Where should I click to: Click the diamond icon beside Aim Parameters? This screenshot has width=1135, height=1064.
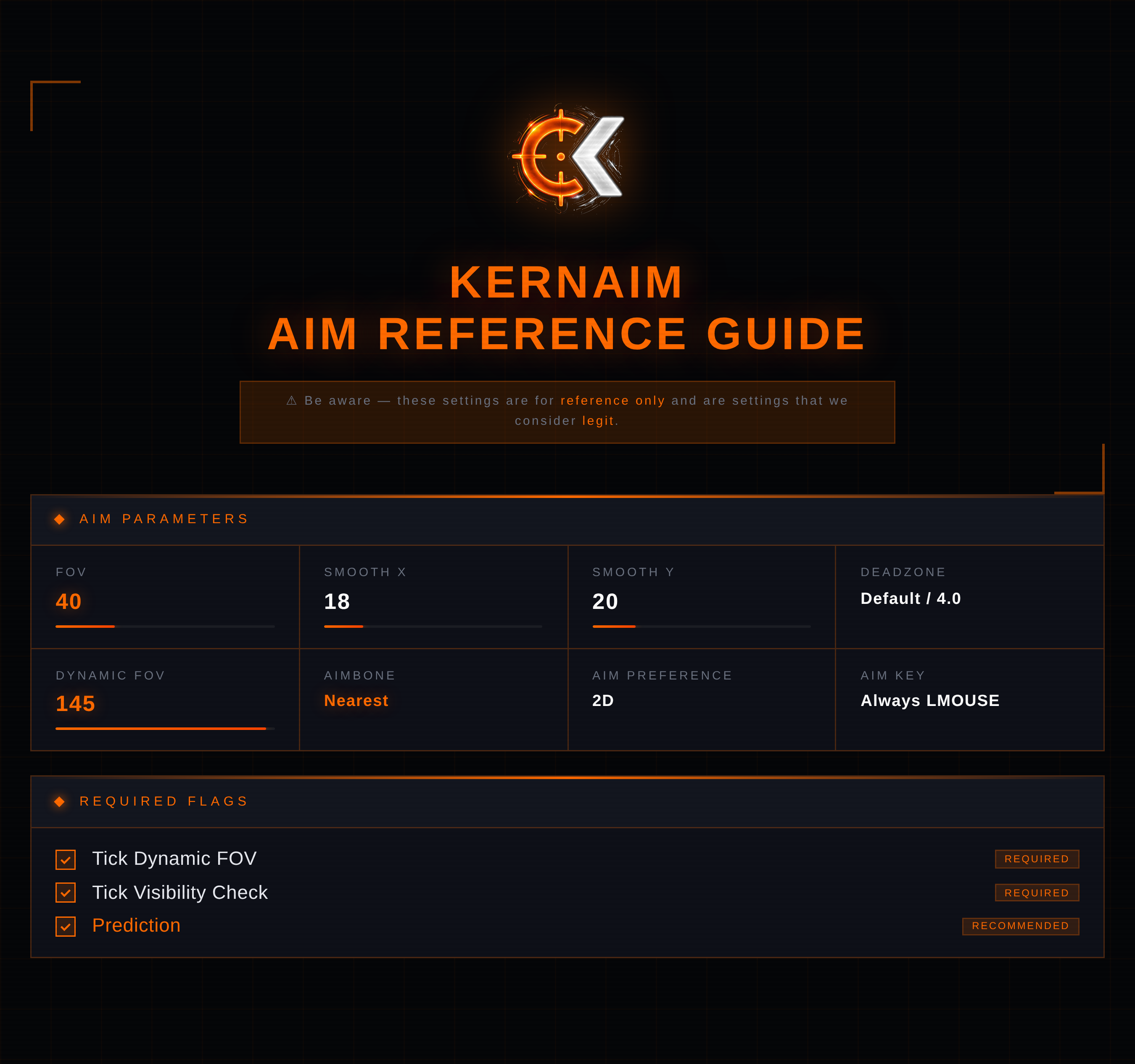click(59, 519)
